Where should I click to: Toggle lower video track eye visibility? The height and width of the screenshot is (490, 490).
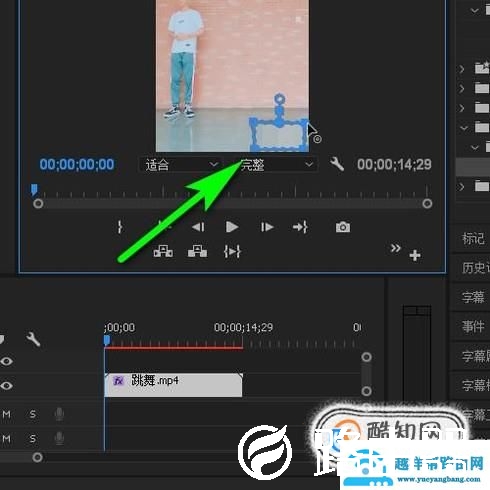(x=6, y=386)
